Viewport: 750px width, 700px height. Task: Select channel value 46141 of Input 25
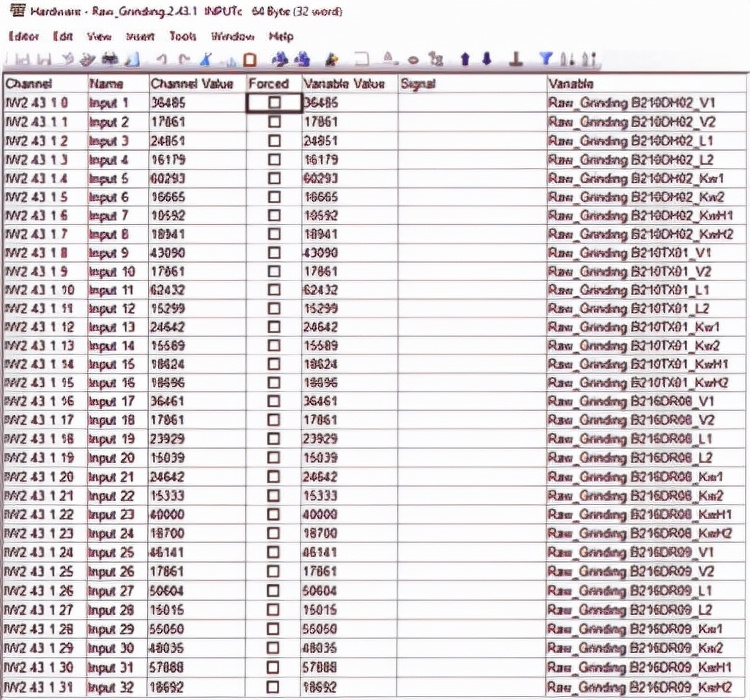click(x=198, y=552)
